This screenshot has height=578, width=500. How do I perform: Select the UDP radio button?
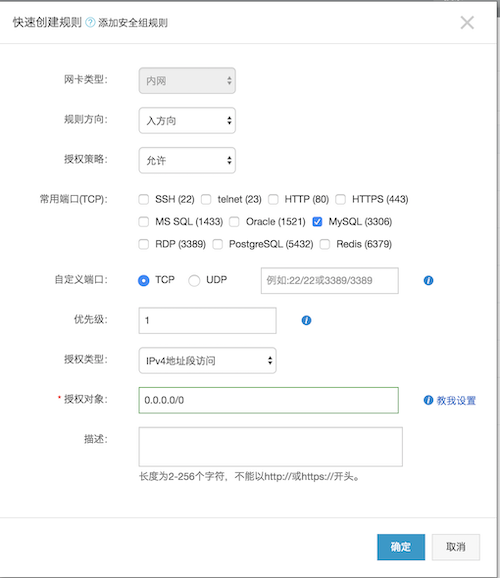click(x=194, y=281)
